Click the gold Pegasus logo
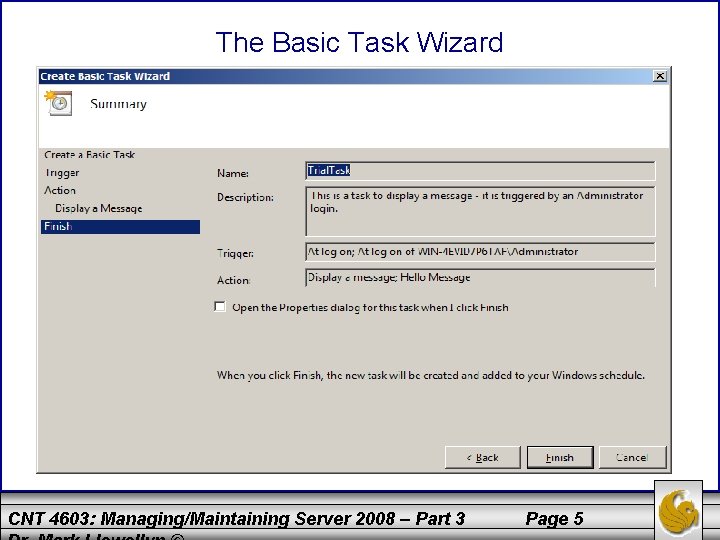The height and width of the screenshot is (540, 720). pos(678,512)
